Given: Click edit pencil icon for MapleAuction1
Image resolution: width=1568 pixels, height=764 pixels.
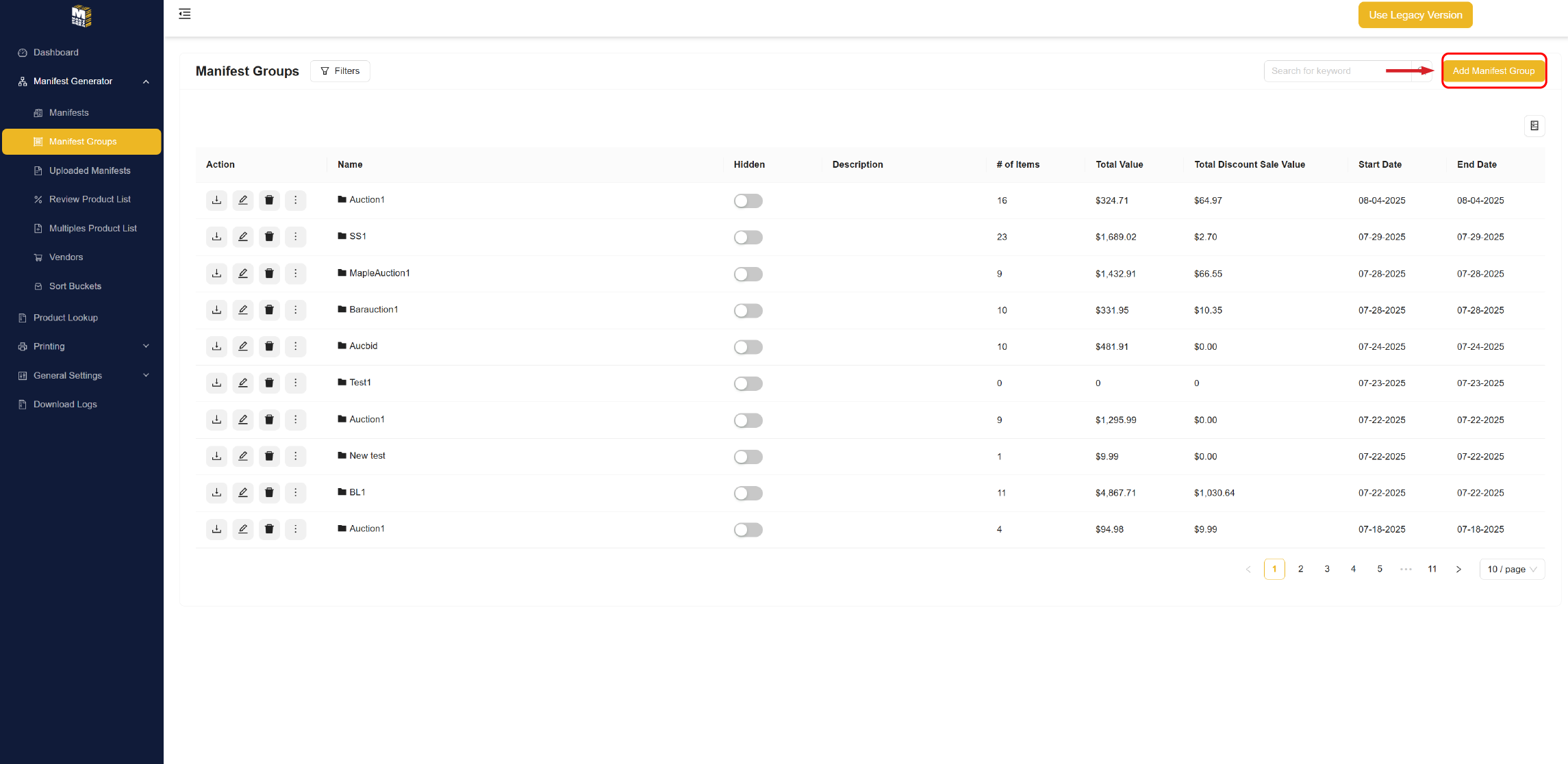Looking at the screenshot, I should (242, 273).
